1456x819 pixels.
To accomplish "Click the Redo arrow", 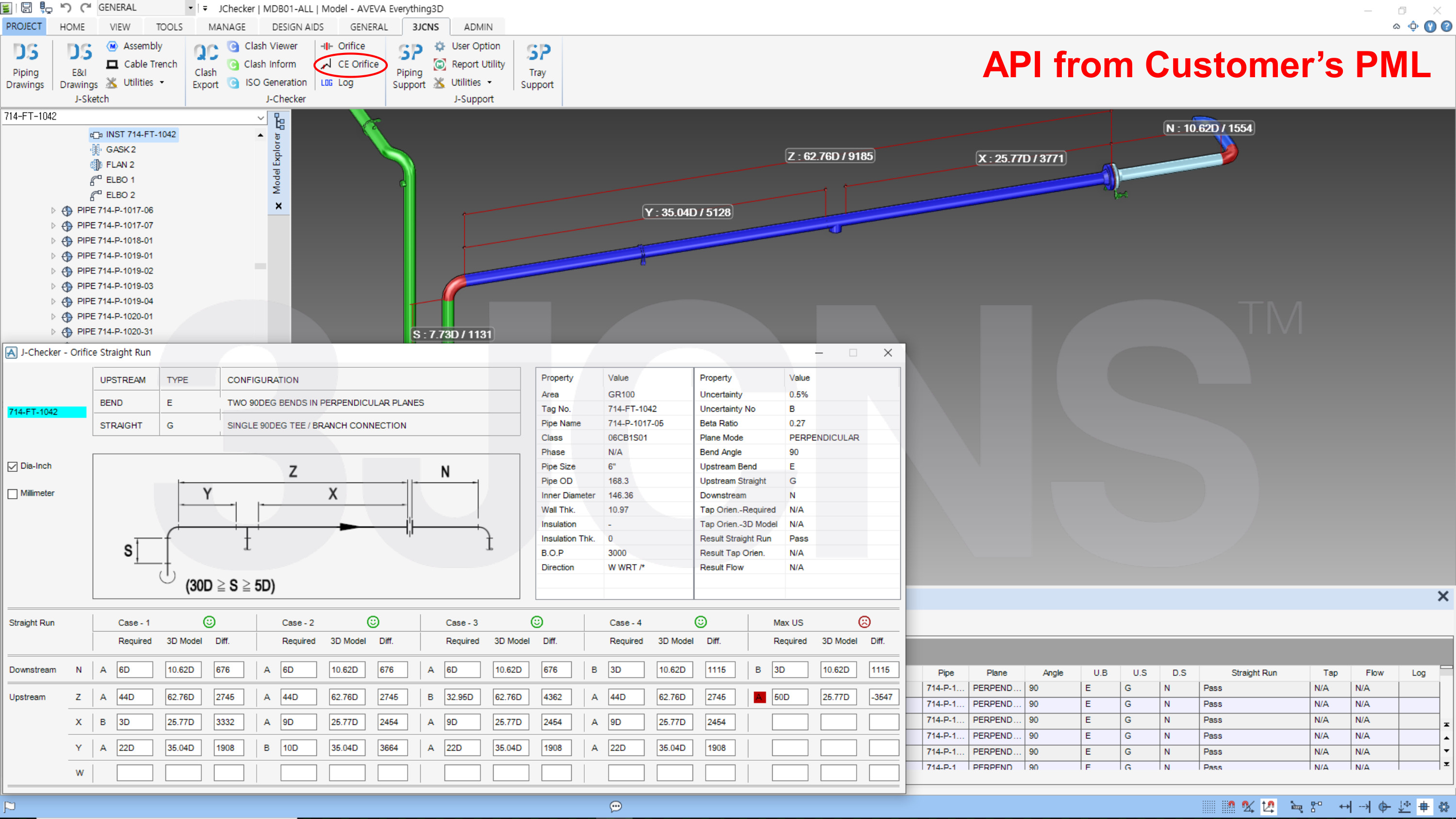I will tap(85, 8).
